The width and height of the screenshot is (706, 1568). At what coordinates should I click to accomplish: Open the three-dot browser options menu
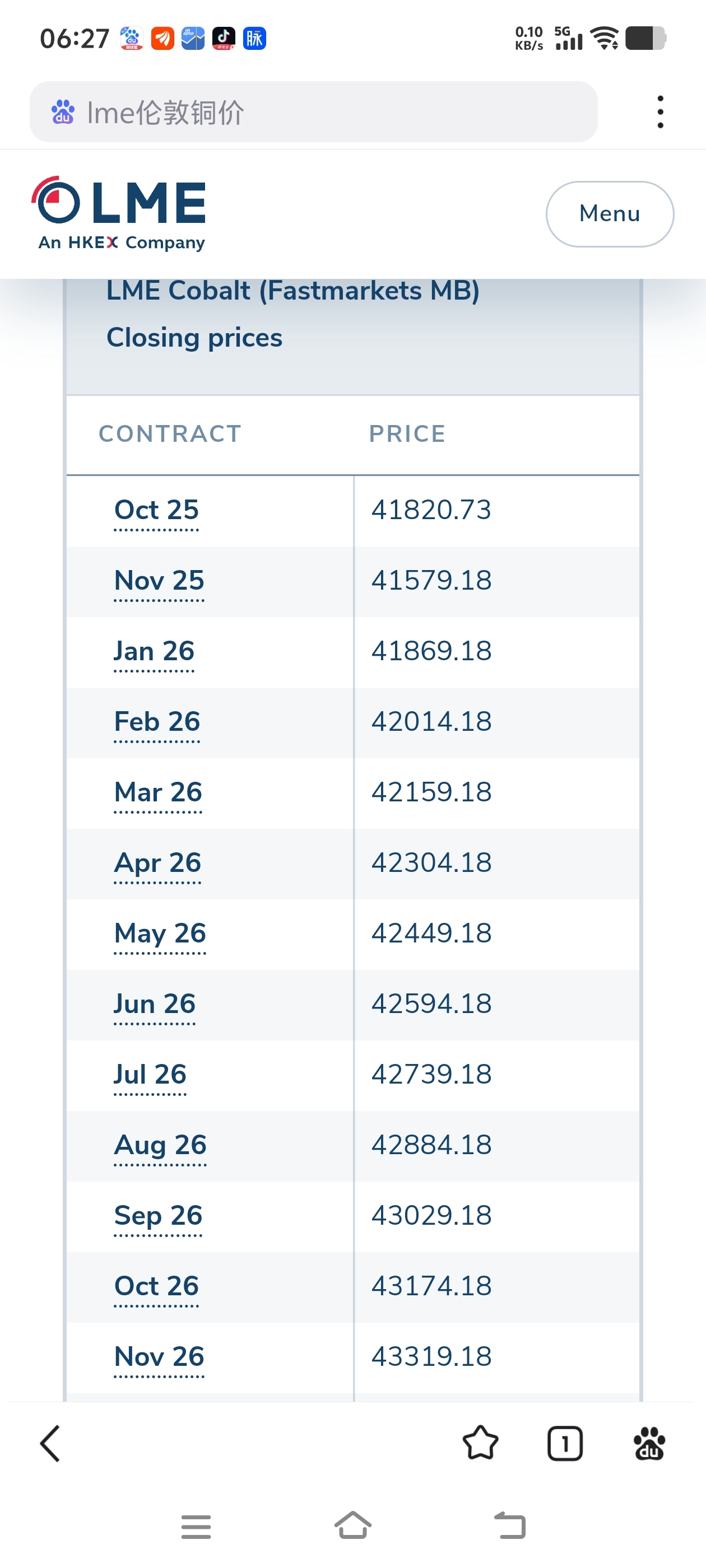659,112
